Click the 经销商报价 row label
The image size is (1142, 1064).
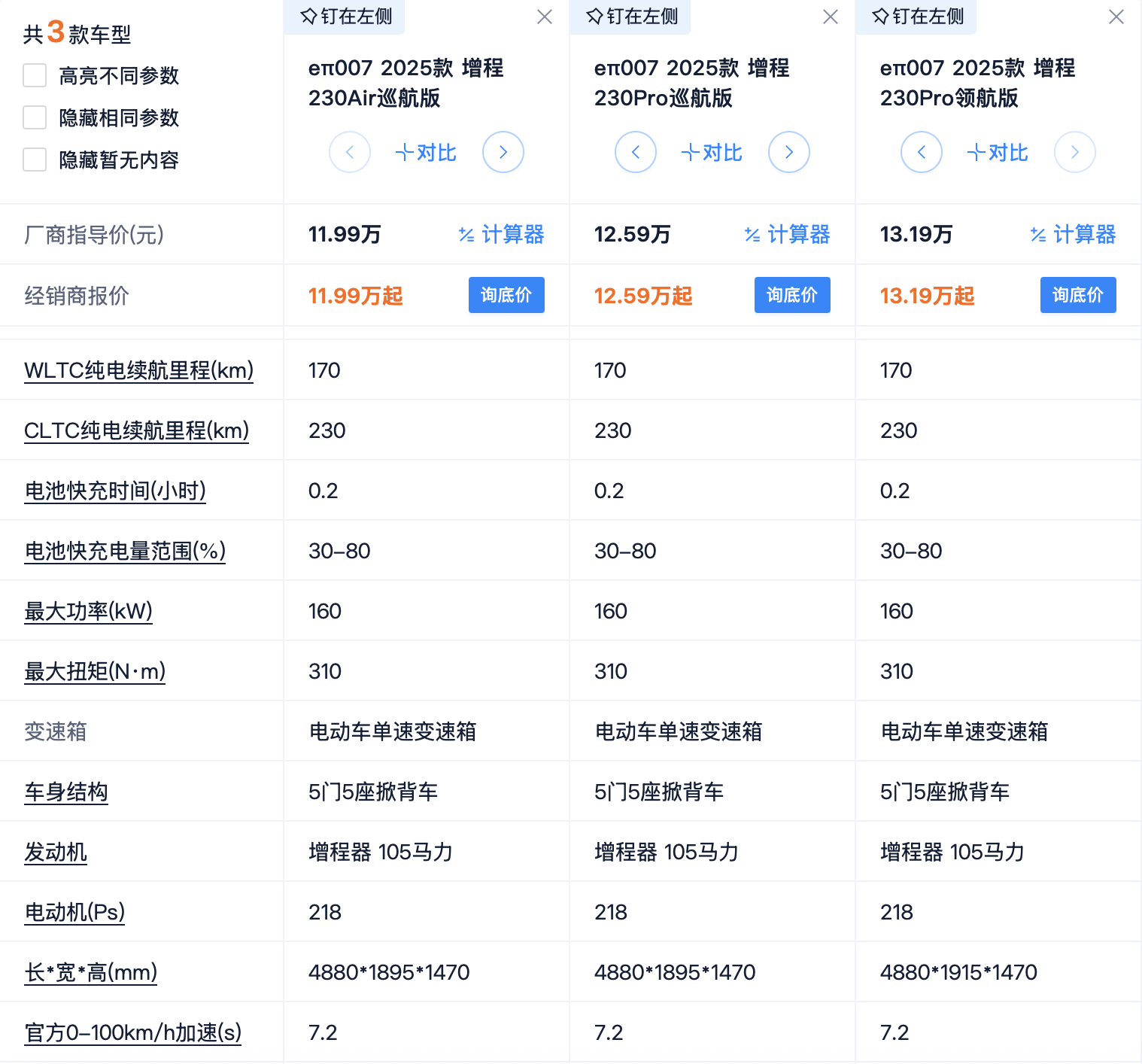pyautogui.click(x=77, y=296)
